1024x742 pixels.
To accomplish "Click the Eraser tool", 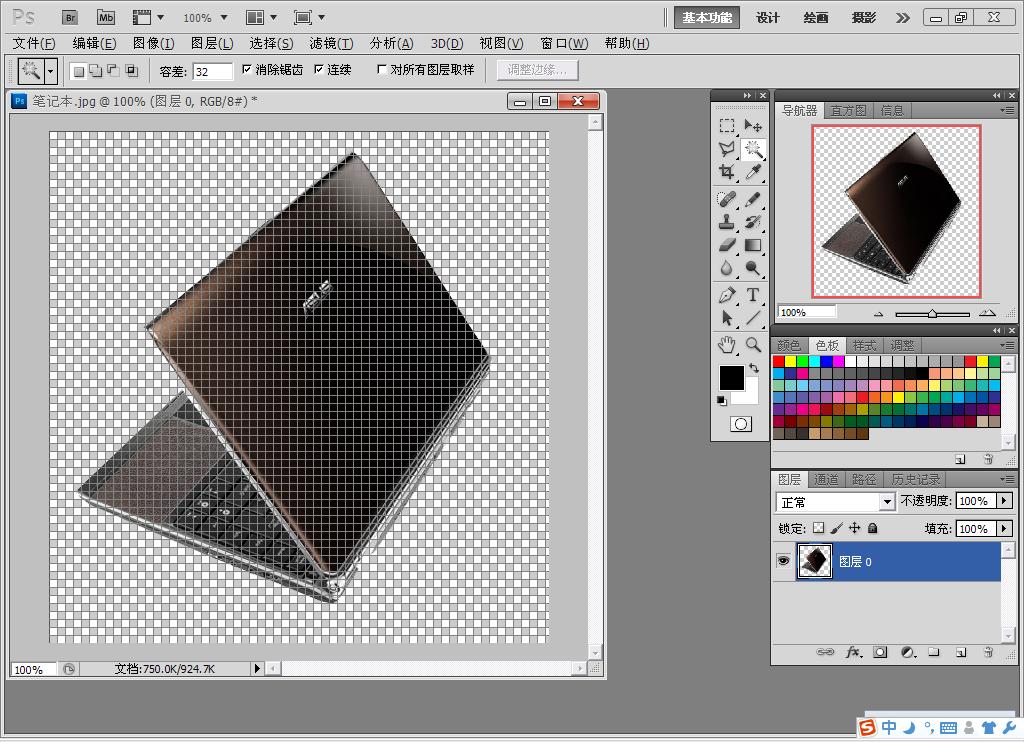I will pos(726,246).
